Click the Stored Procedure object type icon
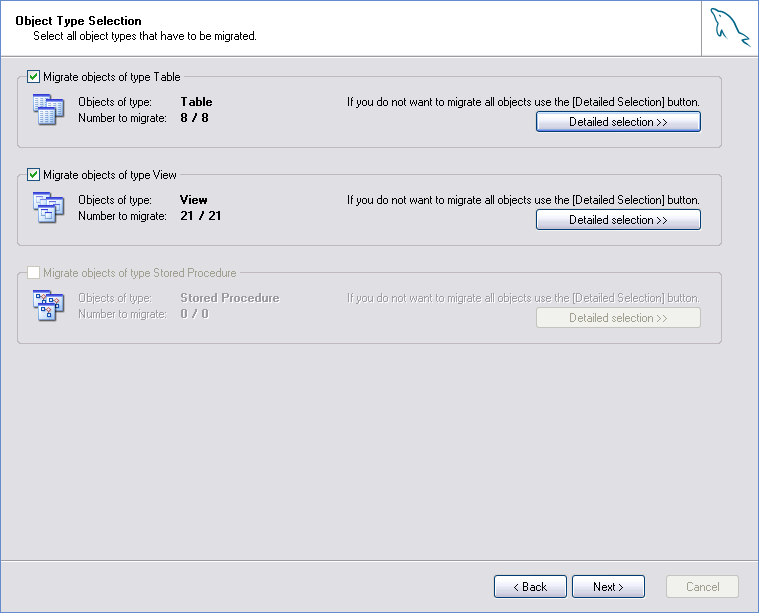This screenshot has width=759, height=613. click(x=48, y=306)
